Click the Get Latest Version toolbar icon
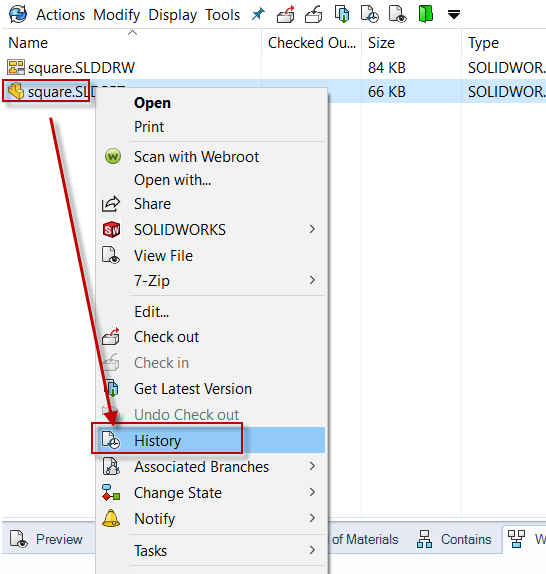The image size is (546, 574). point(342,15)
